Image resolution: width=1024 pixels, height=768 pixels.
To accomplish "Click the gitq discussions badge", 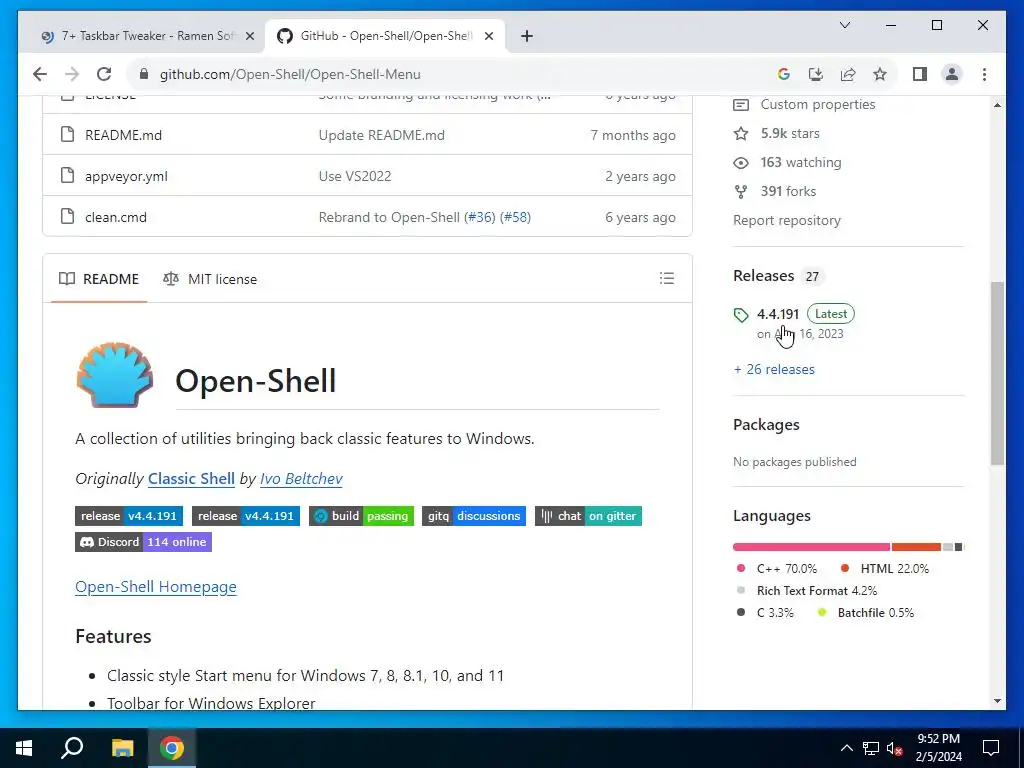I will pyautogui.click(x=473, y=516).
